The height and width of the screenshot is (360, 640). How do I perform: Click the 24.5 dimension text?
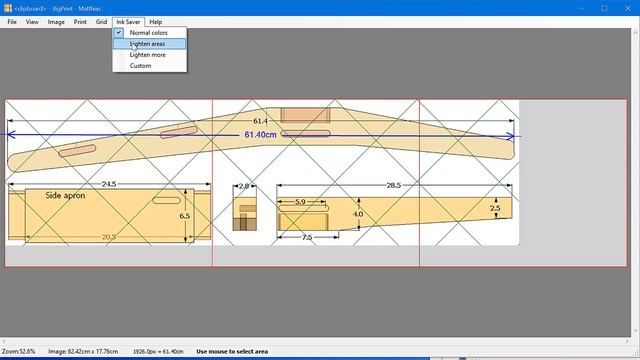click(109, 184)
